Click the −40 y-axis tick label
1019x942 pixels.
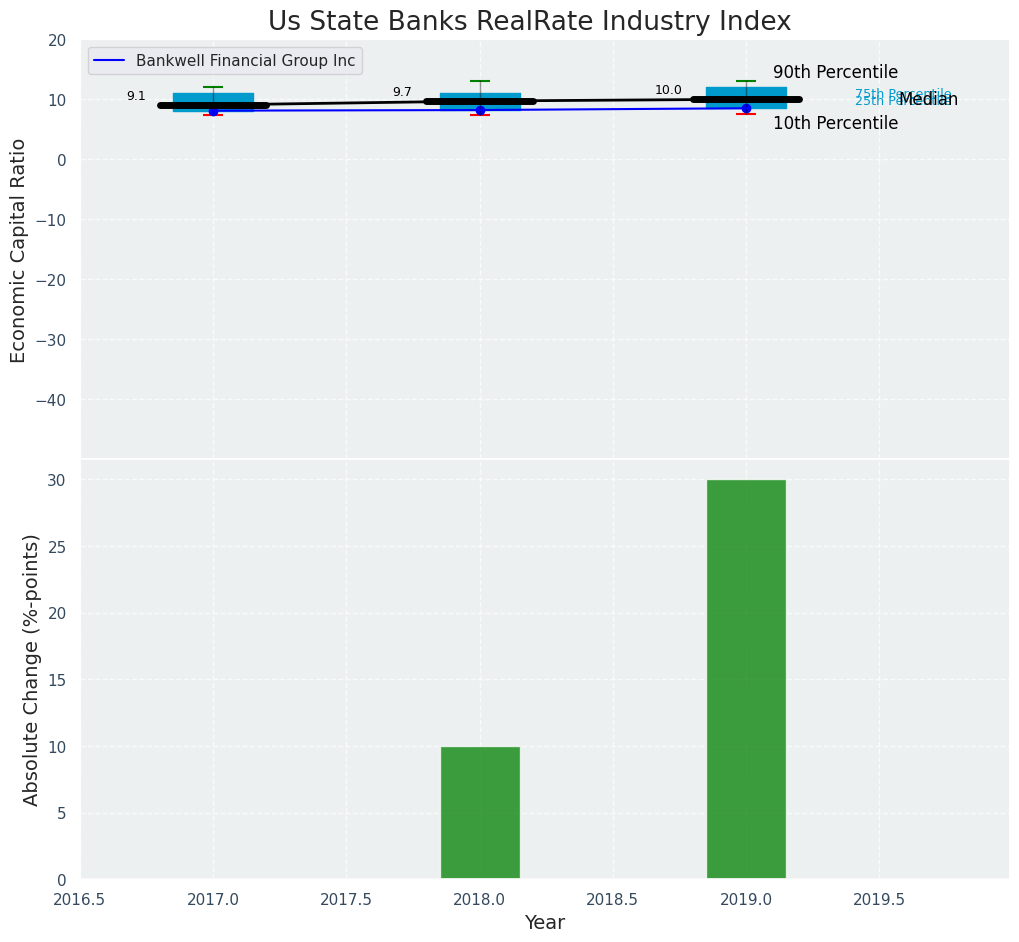pos(50,400)
